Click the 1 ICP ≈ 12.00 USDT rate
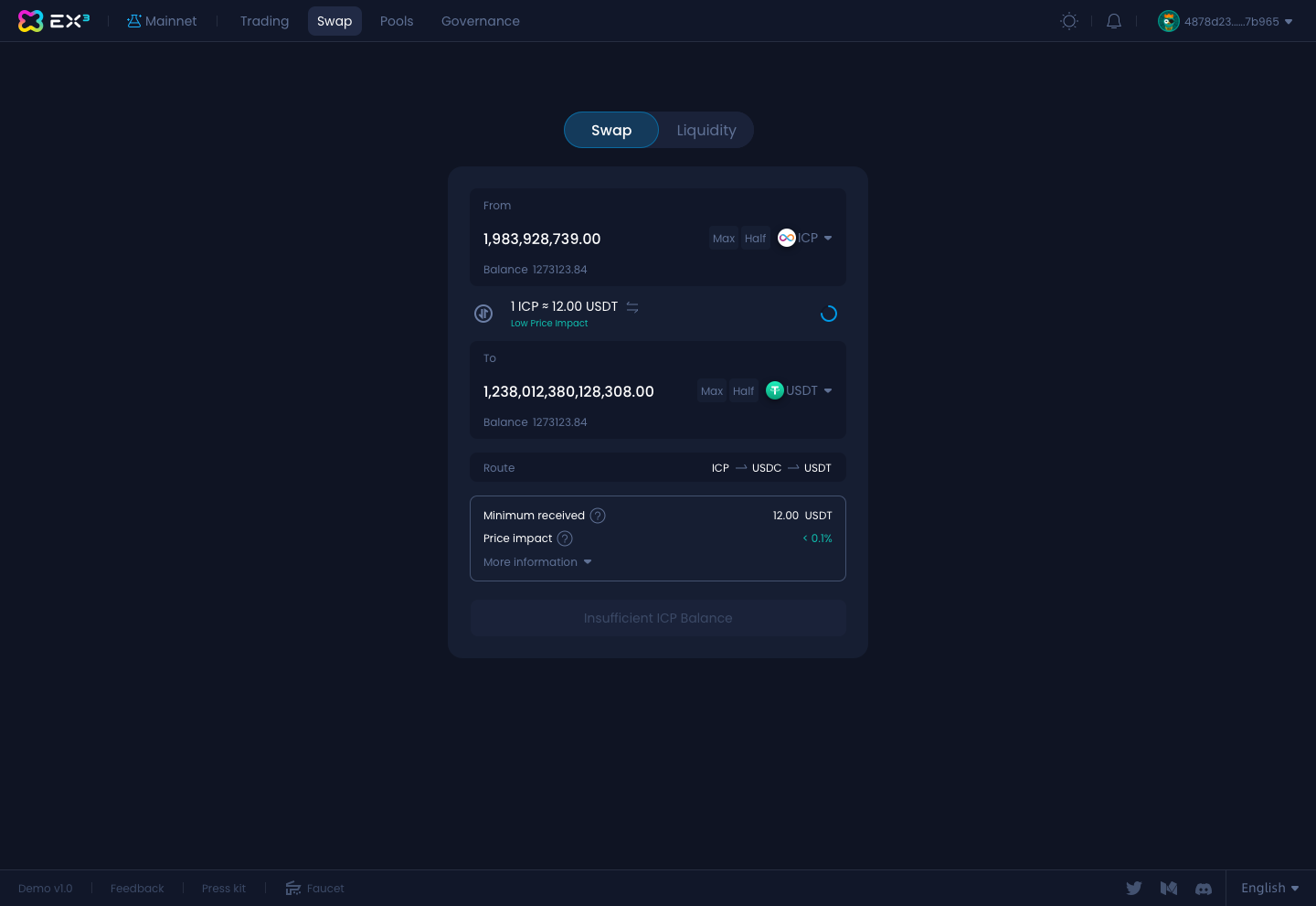The height and width of the screenshot is (906, 1316). pyautogui.click(x=564, y=306)
